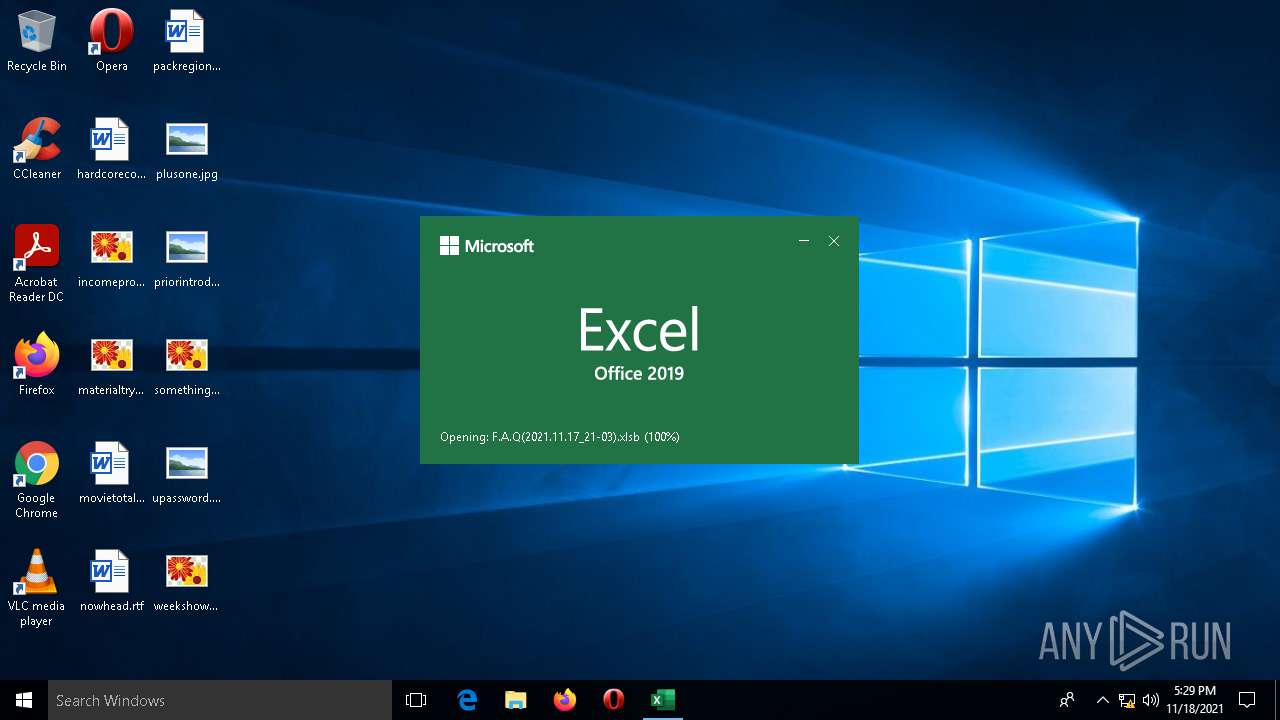Click the Search Windows box
Viewport: 1280px width, 720px height.
(x=220, y=700)
